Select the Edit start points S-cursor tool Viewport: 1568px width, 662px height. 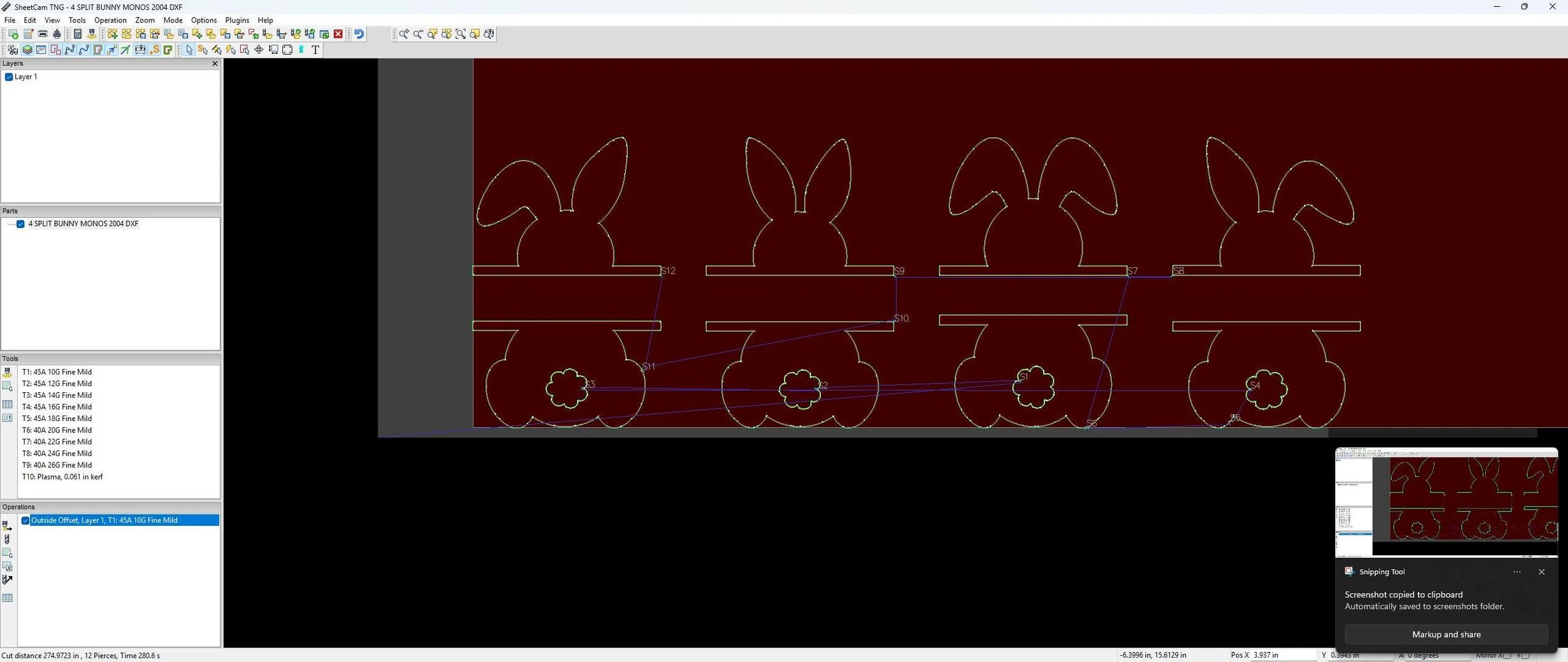coord(203,50)
